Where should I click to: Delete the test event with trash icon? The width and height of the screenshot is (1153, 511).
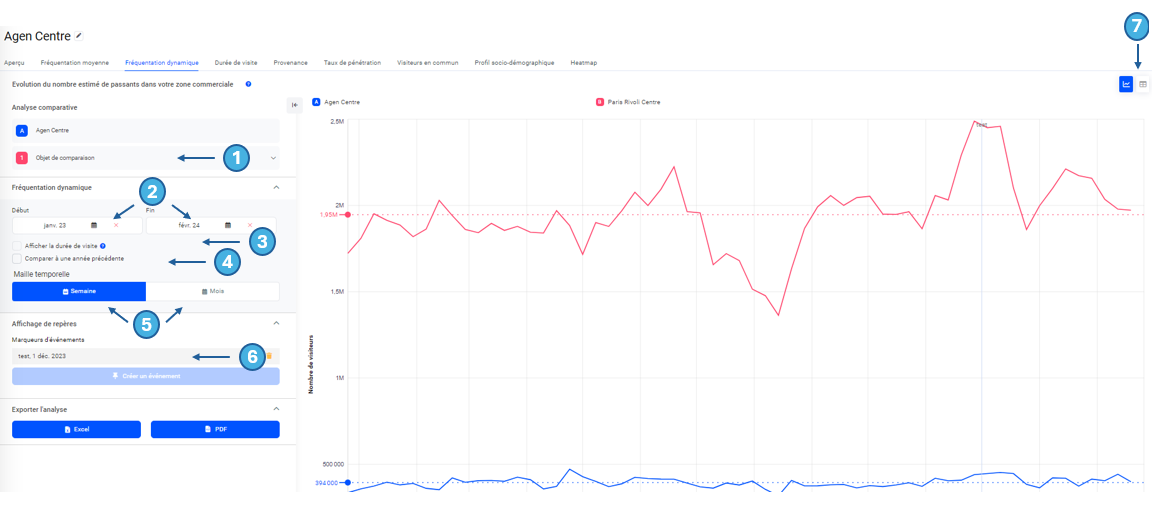(268, 356)
